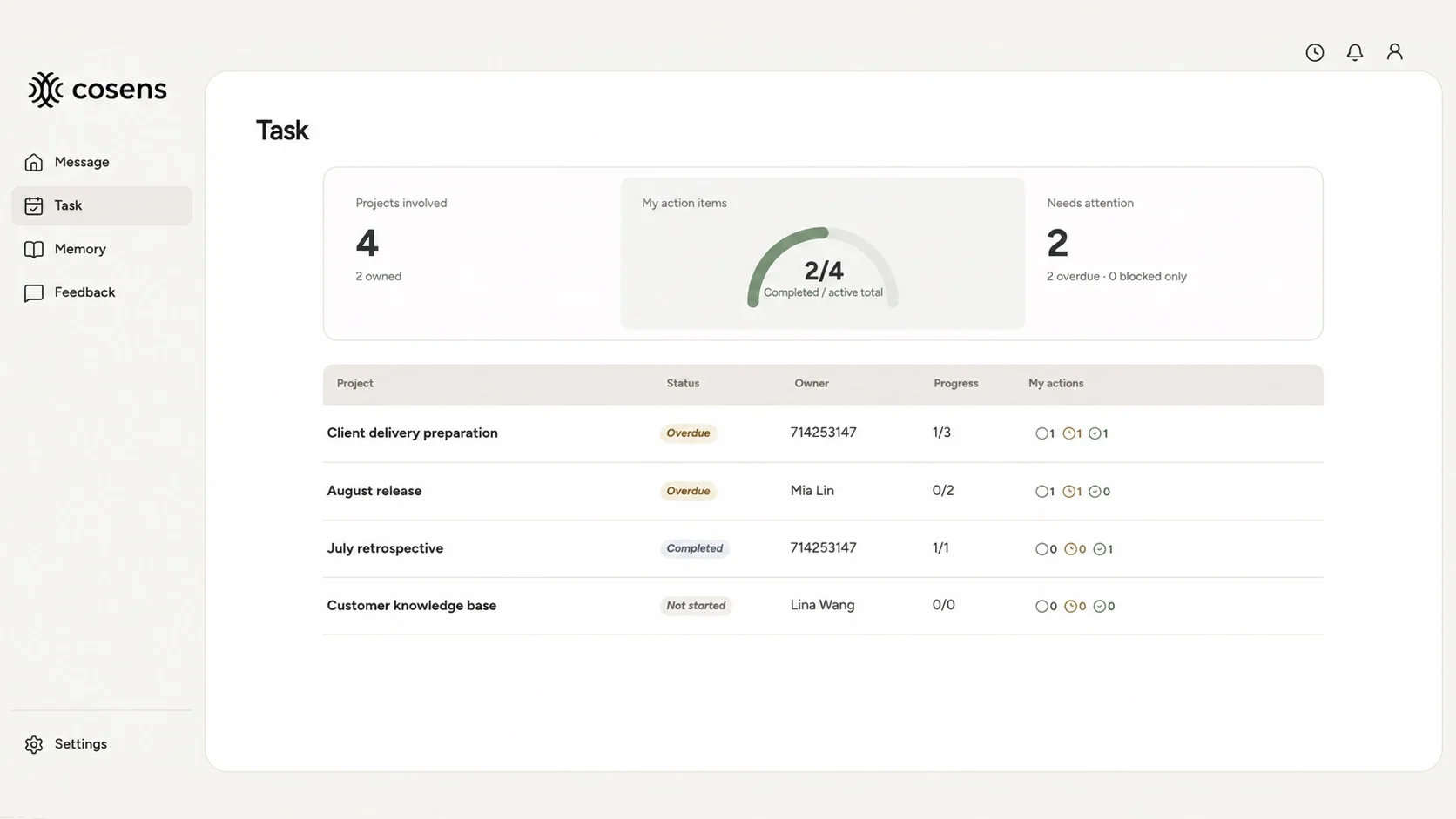Click Overdue badge on Client delivery preparation
Viewport: 1456px width, 819px height.
(x=688, y=433)
